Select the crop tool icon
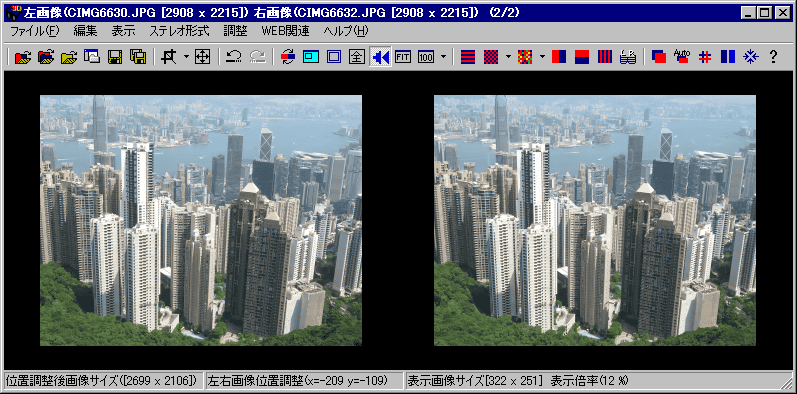Image resolution: width=797 pixels, height=394 pixels. (167, 57)
